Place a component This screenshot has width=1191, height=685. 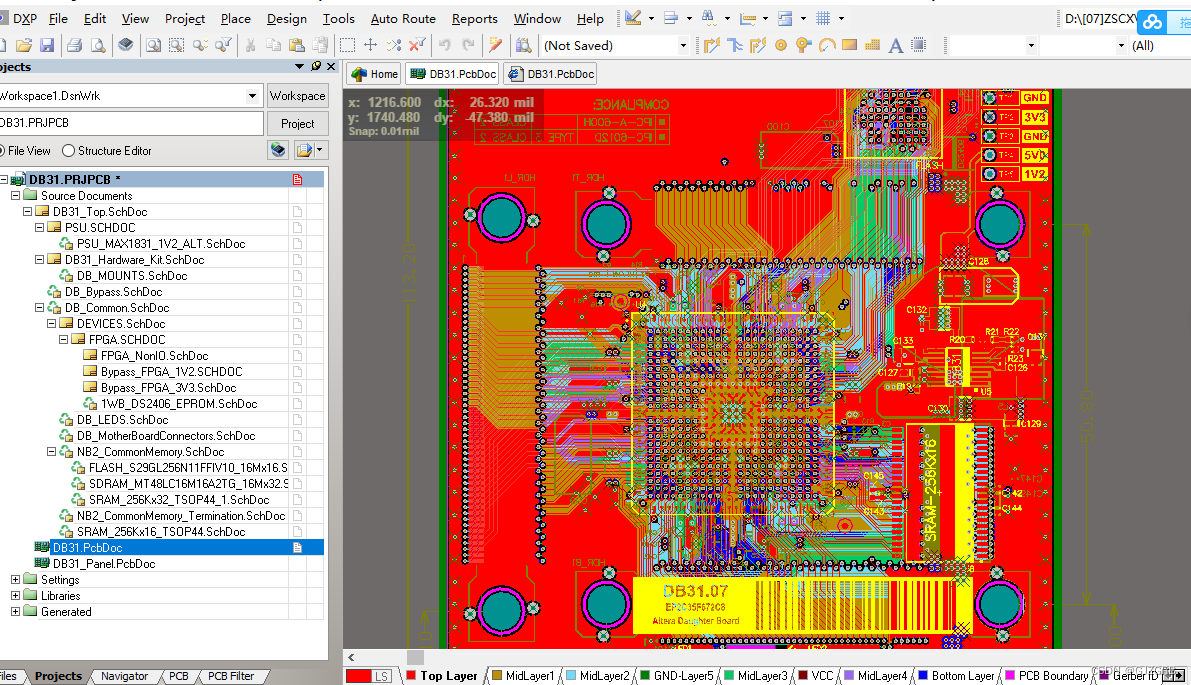919,46
